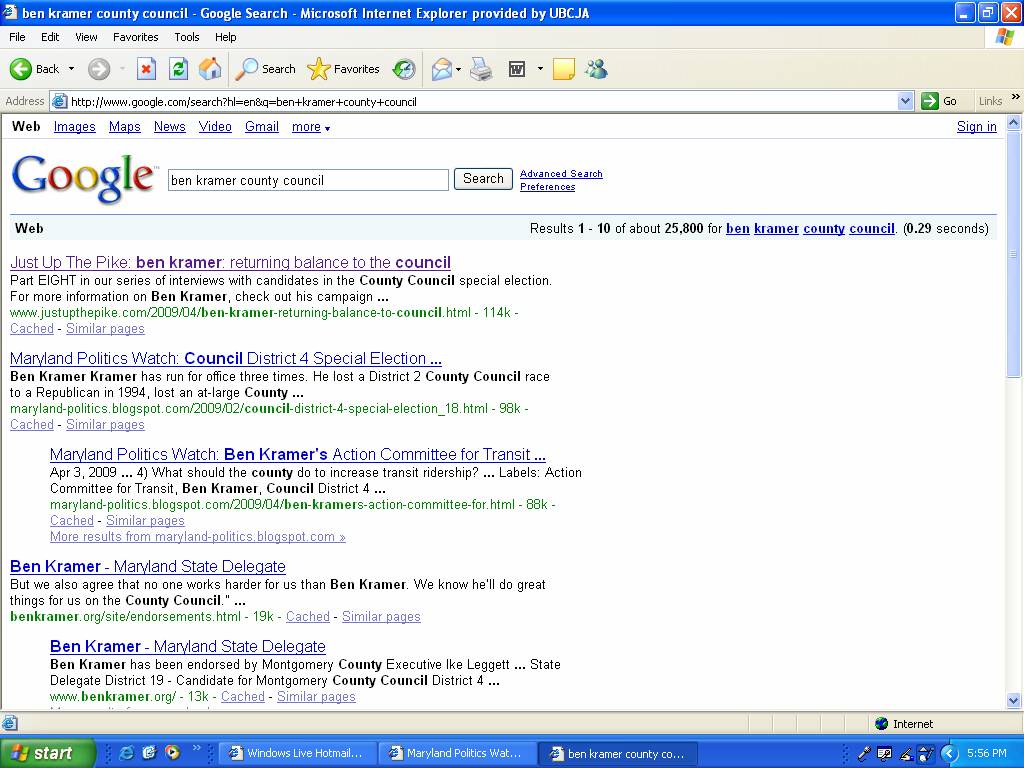
Task: Open the File menu
Action: (17, 37)
